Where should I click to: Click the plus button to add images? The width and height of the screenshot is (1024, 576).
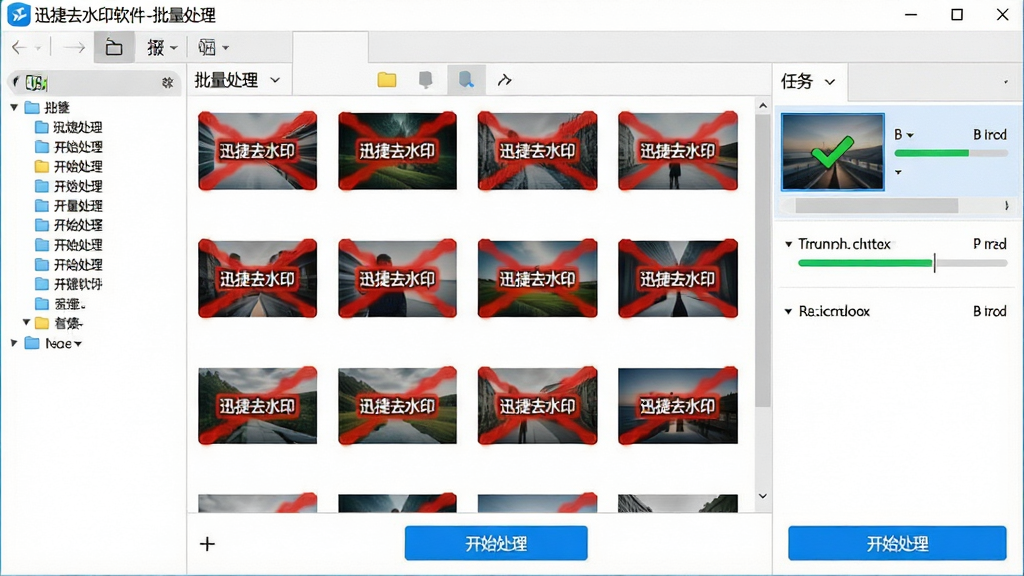(x=207, y=543)
